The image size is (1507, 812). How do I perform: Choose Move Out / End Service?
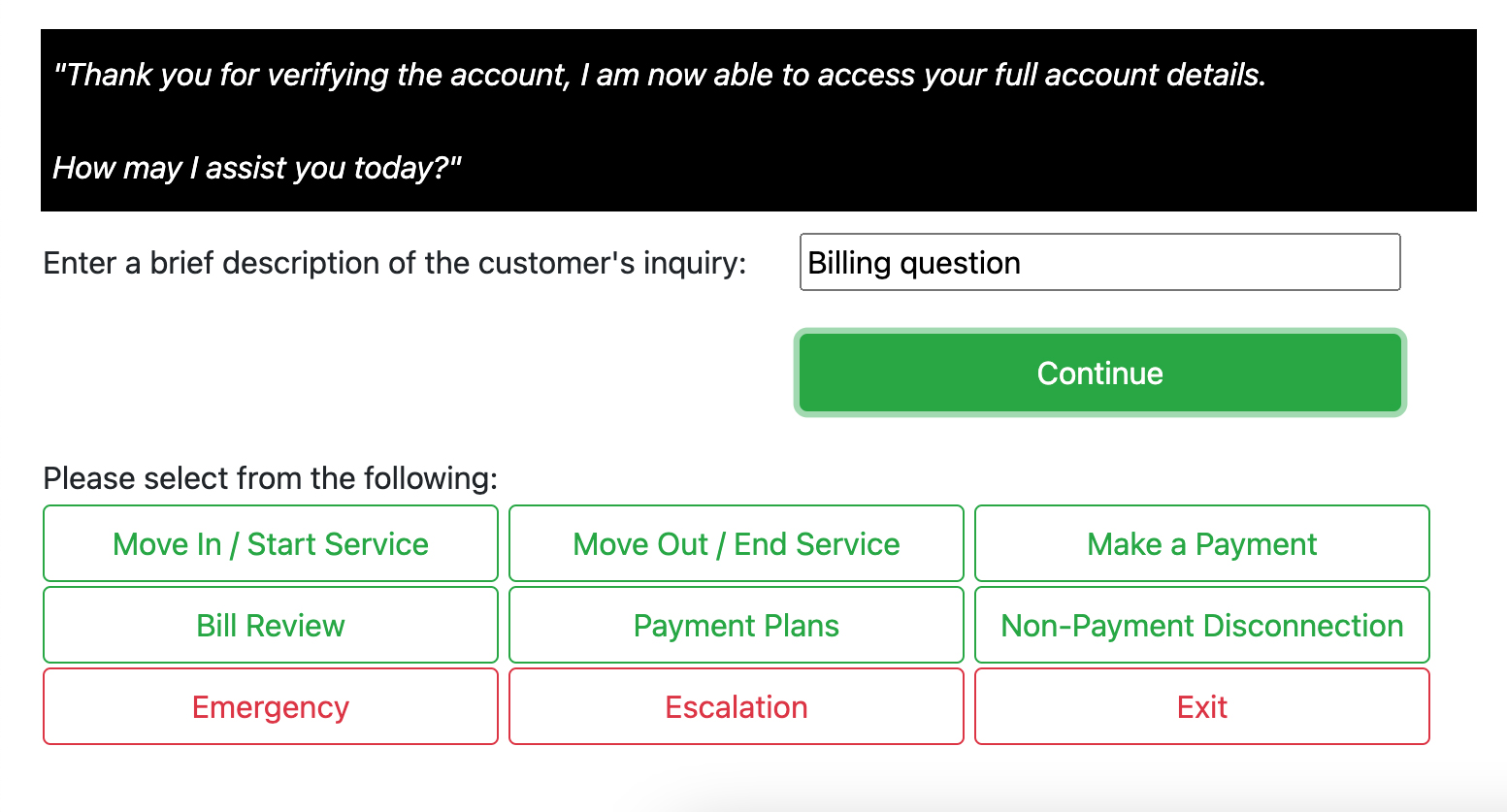point(737,544)
